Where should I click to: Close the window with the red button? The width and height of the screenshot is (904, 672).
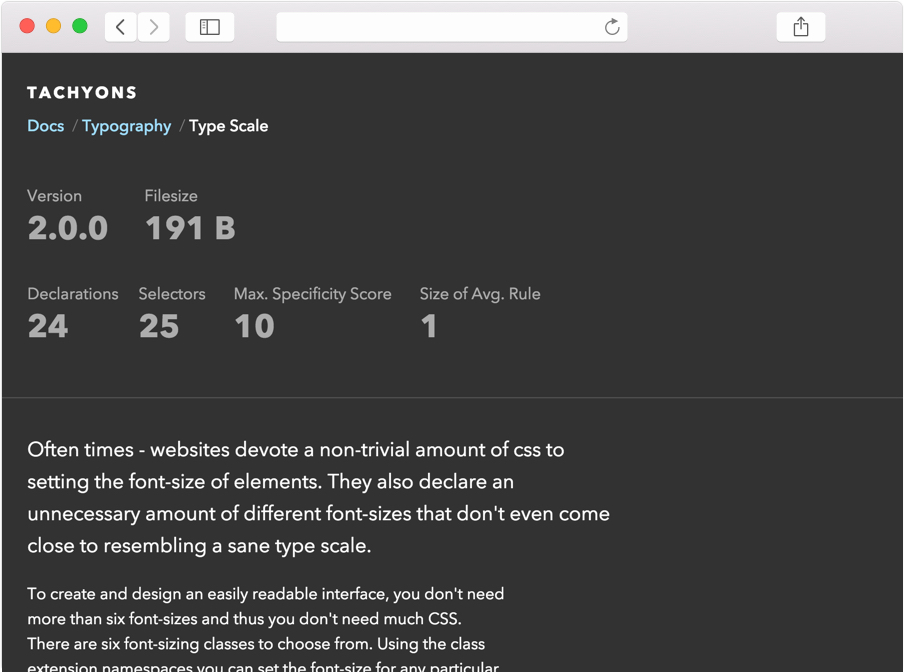(27, 26)
